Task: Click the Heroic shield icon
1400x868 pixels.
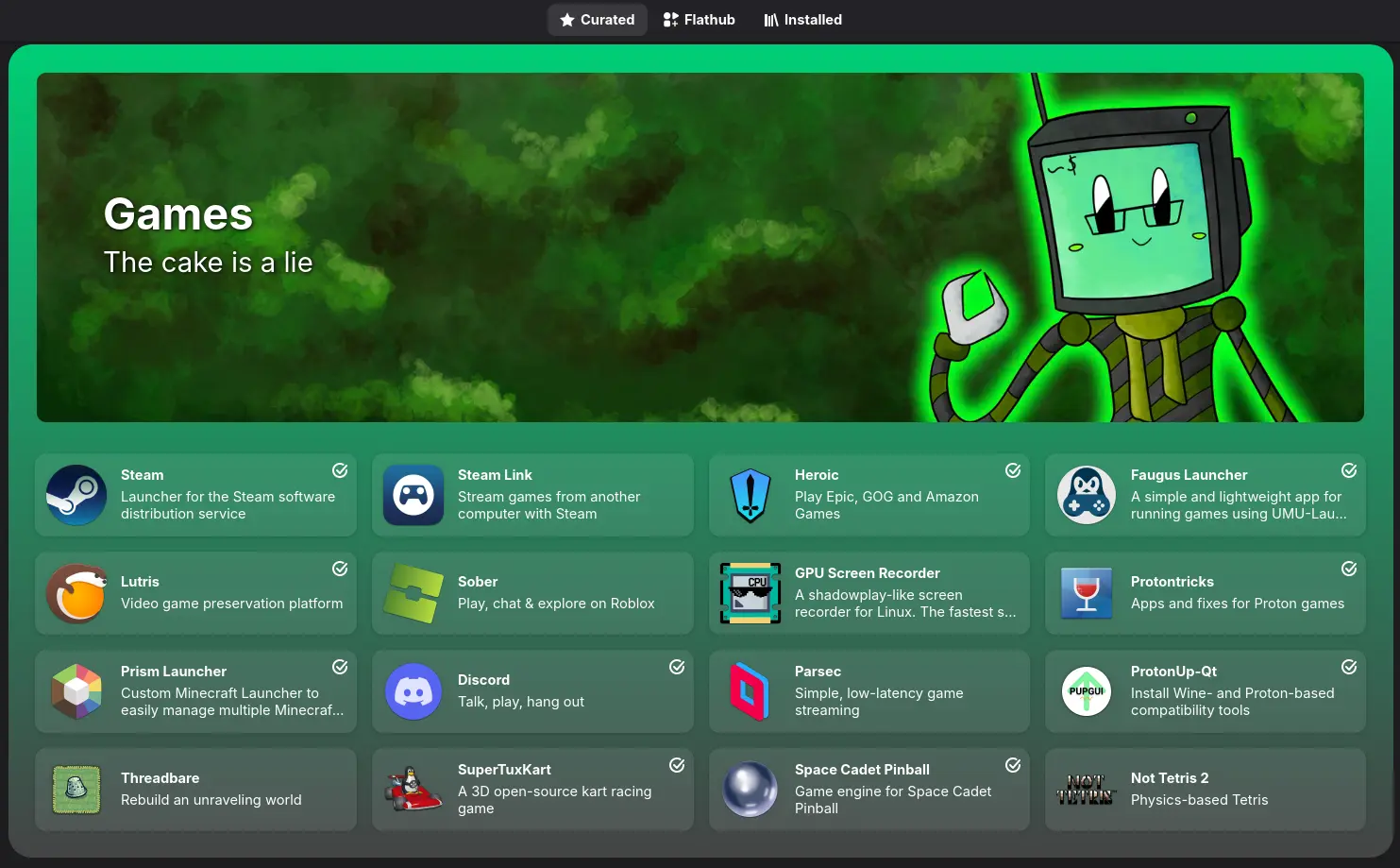Action: click(x=750, y=495)
